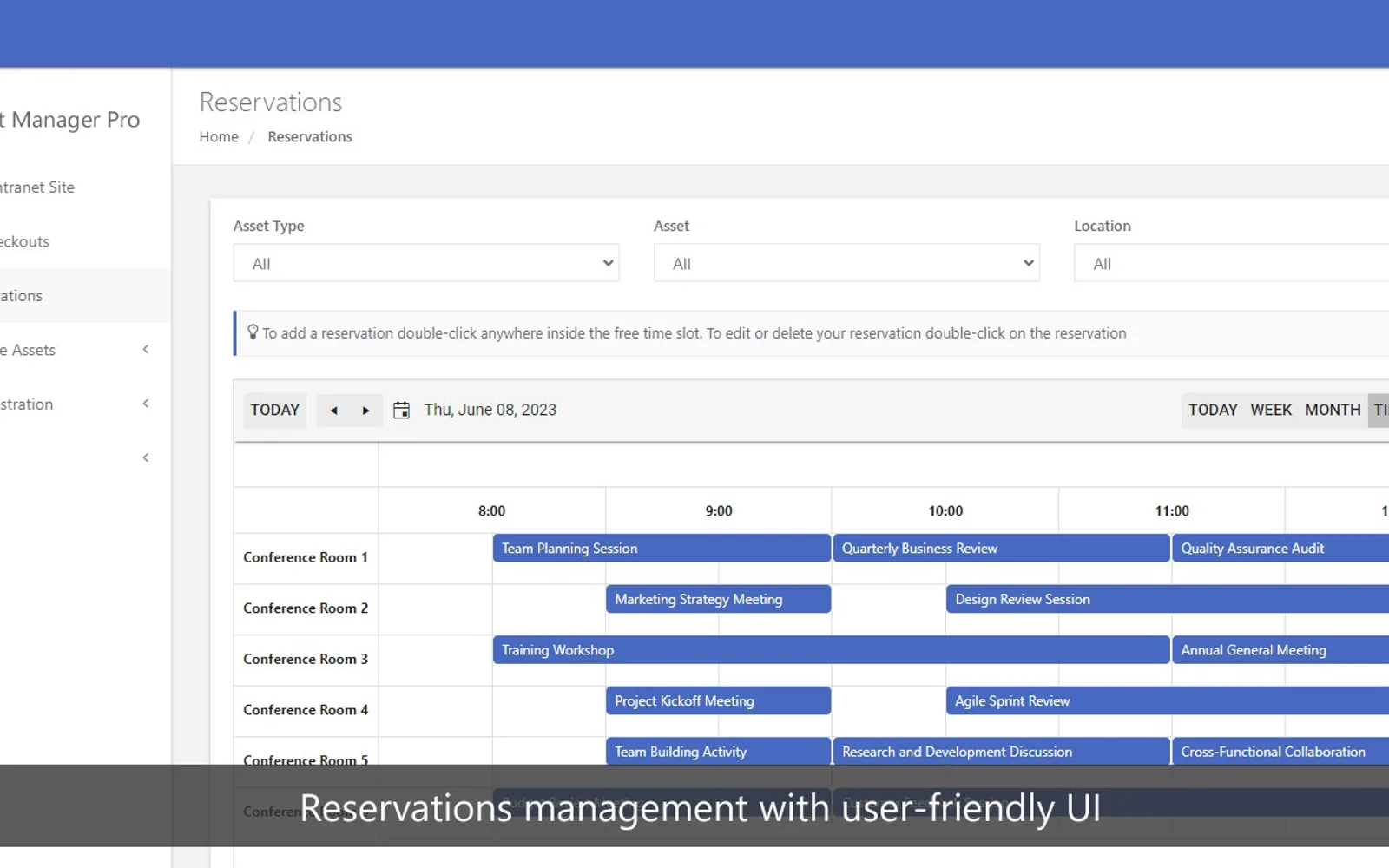Select Marketing Strategy Meeting reservation
Screen dimensions: 1389x868
(x=718, y=599)
